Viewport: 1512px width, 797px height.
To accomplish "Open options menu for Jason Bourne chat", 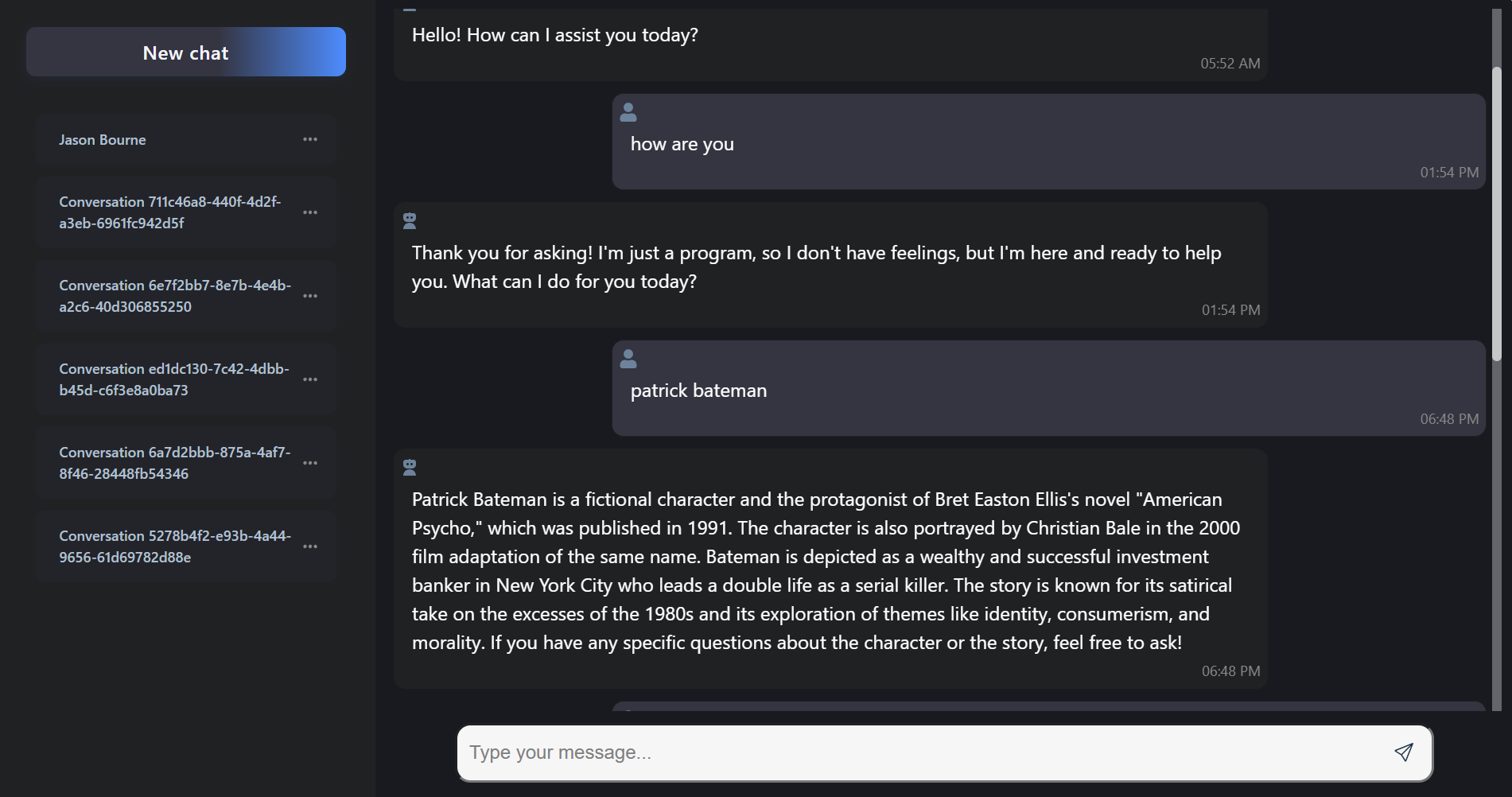I will (310, 140).
